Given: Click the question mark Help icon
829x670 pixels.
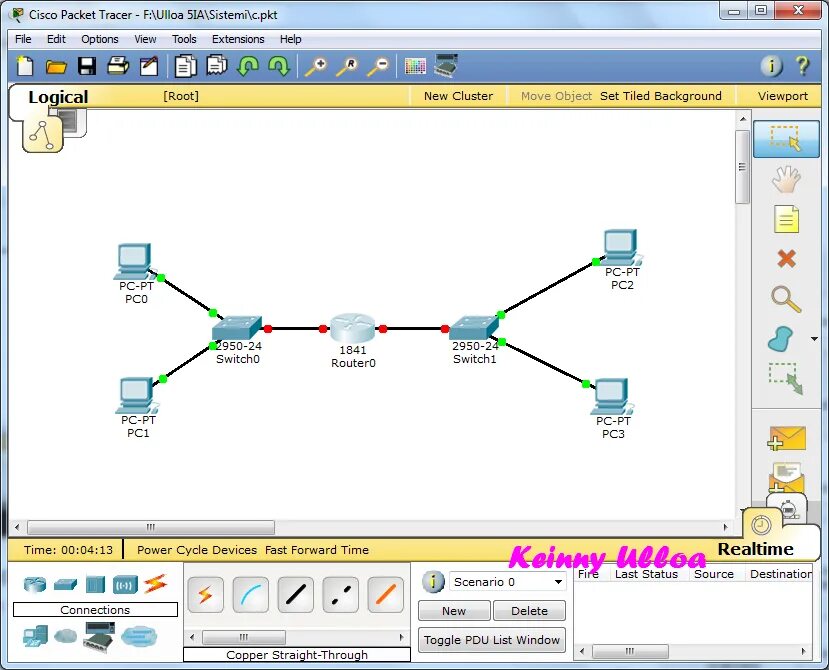Looking at the screenshot, I should tap(803, 66).
